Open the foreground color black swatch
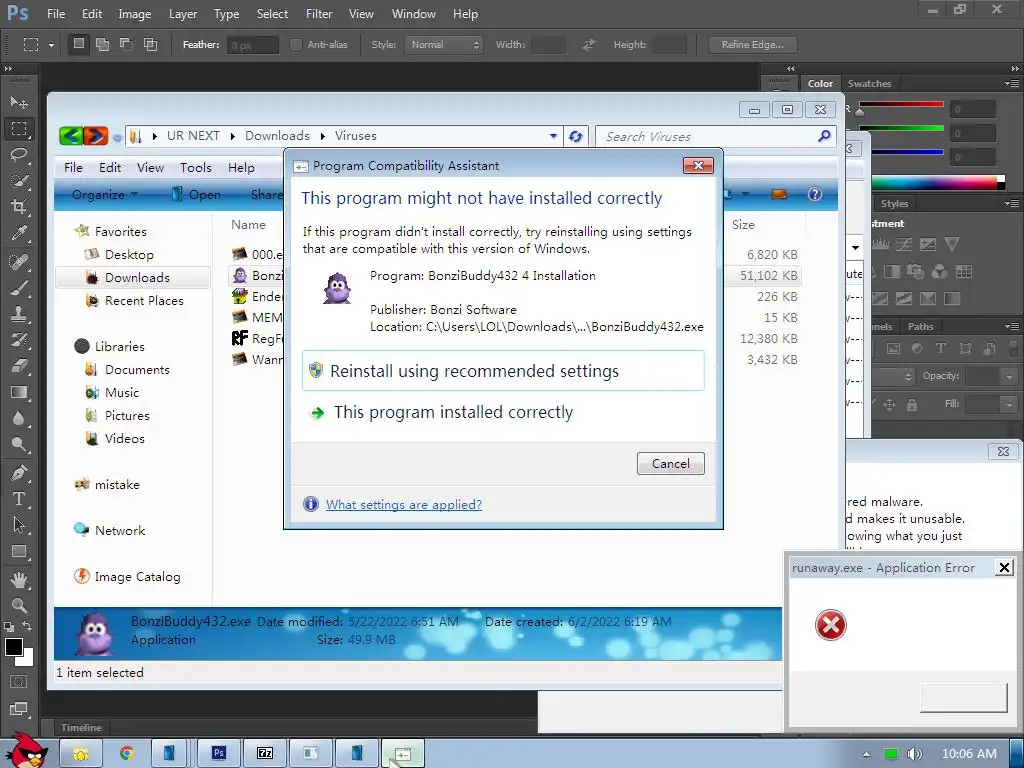This screenshot has width=1024, height=768. pyautogui.click(x=14, y=647)
